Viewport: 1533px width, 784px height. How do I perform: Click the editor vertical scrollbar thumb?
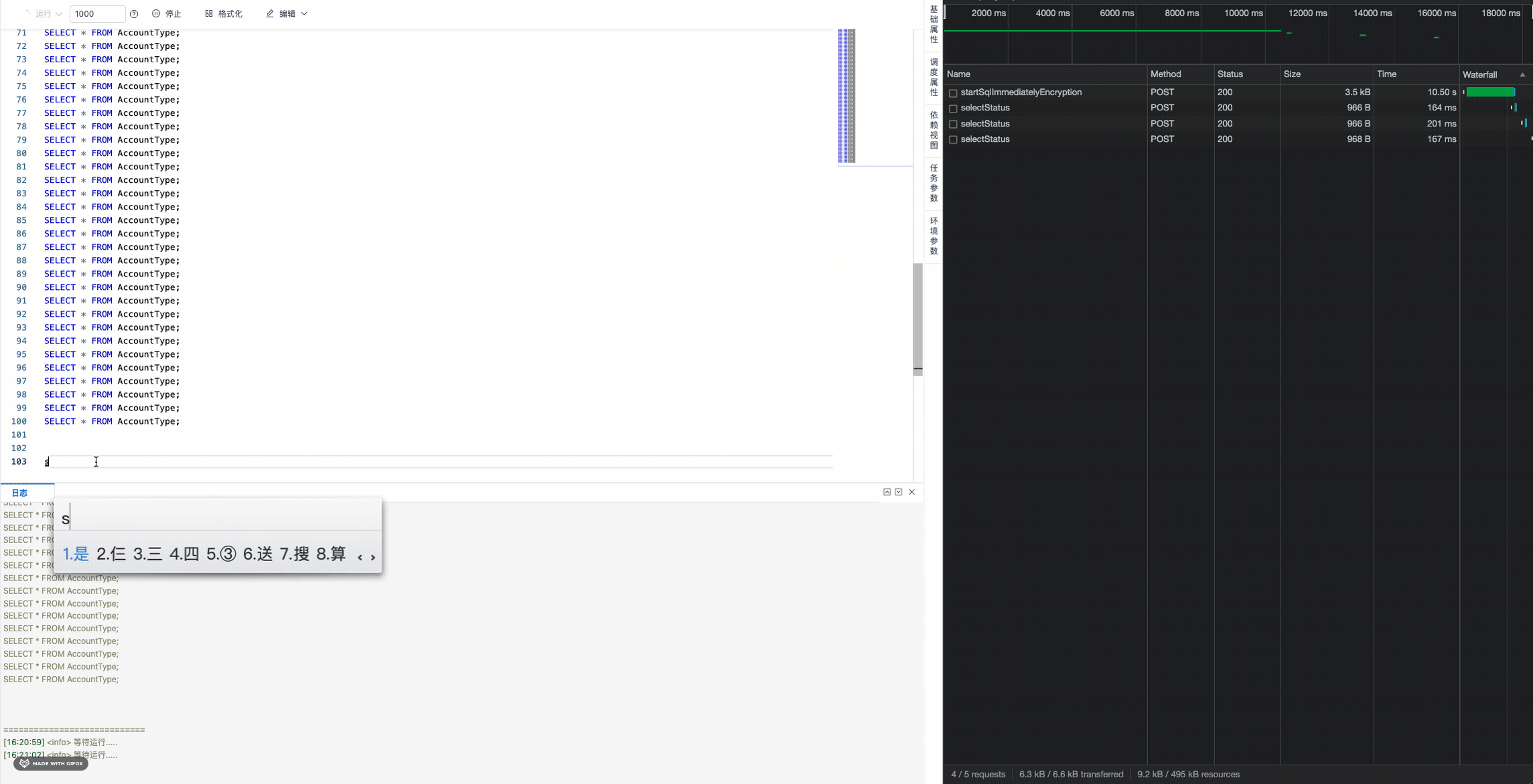point(918,318)
